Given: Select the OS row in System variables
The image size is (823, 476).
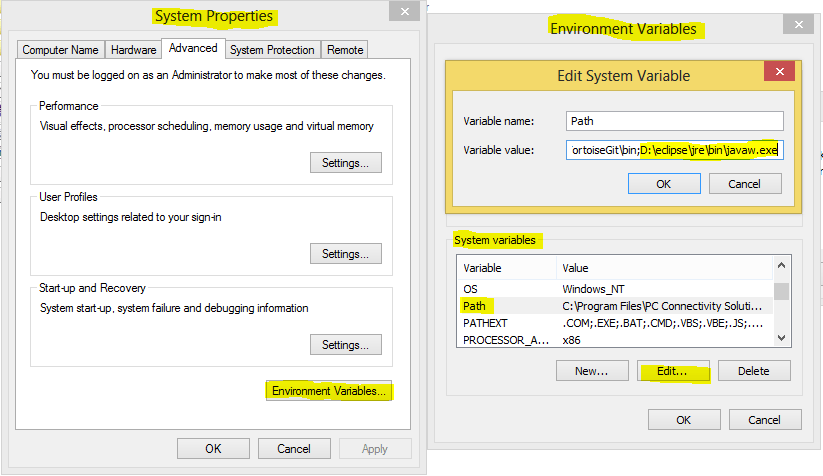Looking at the screenshot, I should (x=615, y=289).
